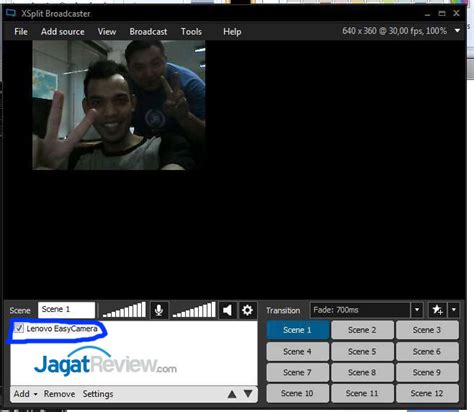Switch to Scene 2
Image resolution: width=474 pixels, height=412 pixels.
[x=362, y=330]
